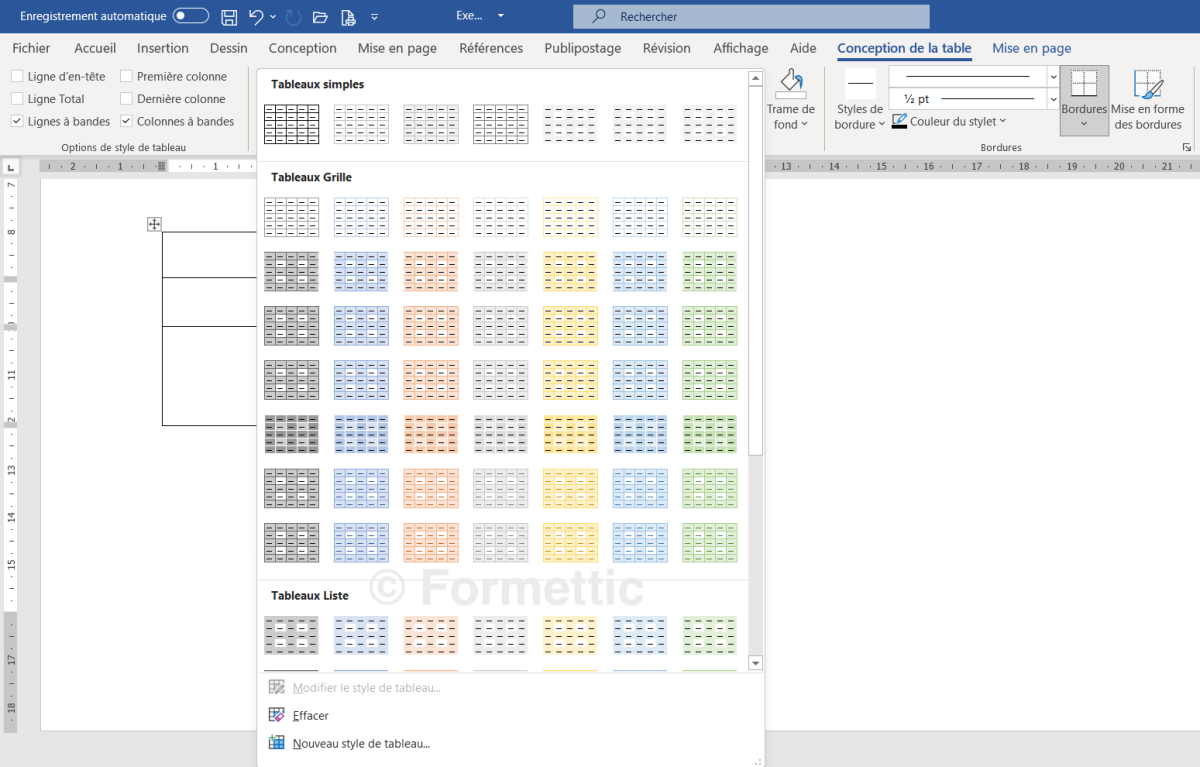Expand the Couleur du stylet dropdown
The height and width of the screenshot is (767, 1200).
1002,122
